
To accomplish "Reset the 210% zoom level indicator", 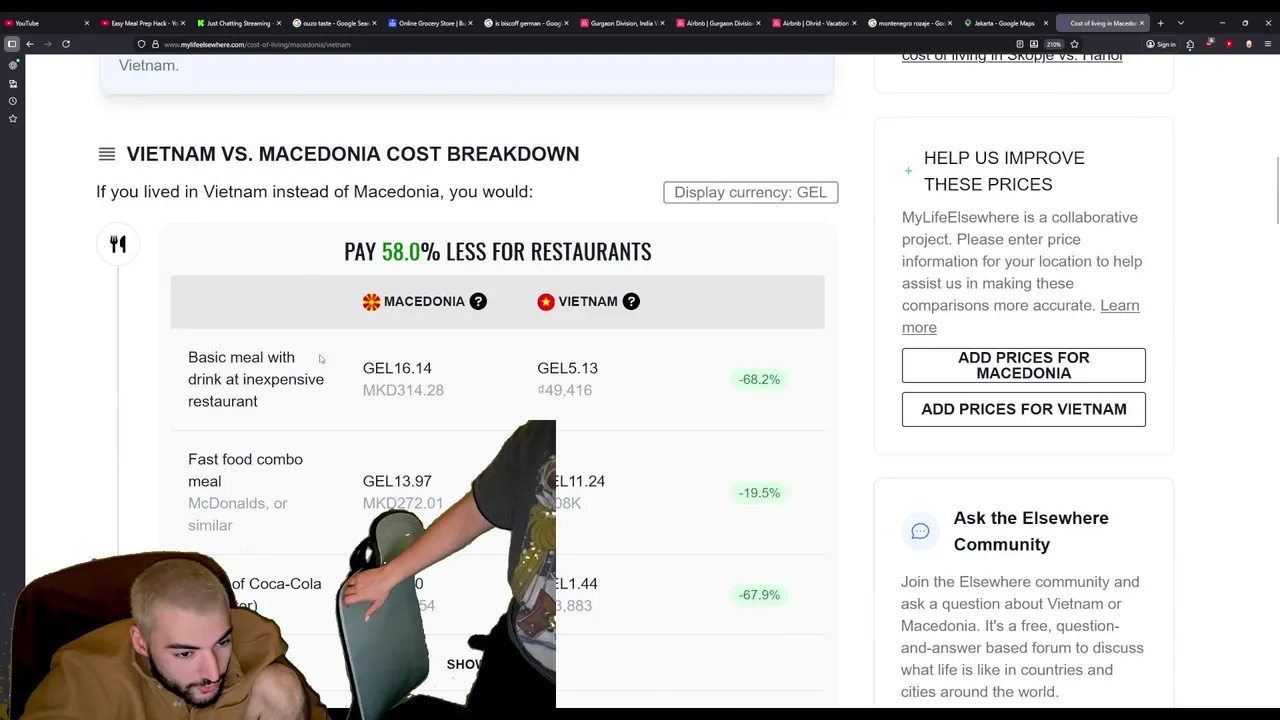I will coord(1053,44).
